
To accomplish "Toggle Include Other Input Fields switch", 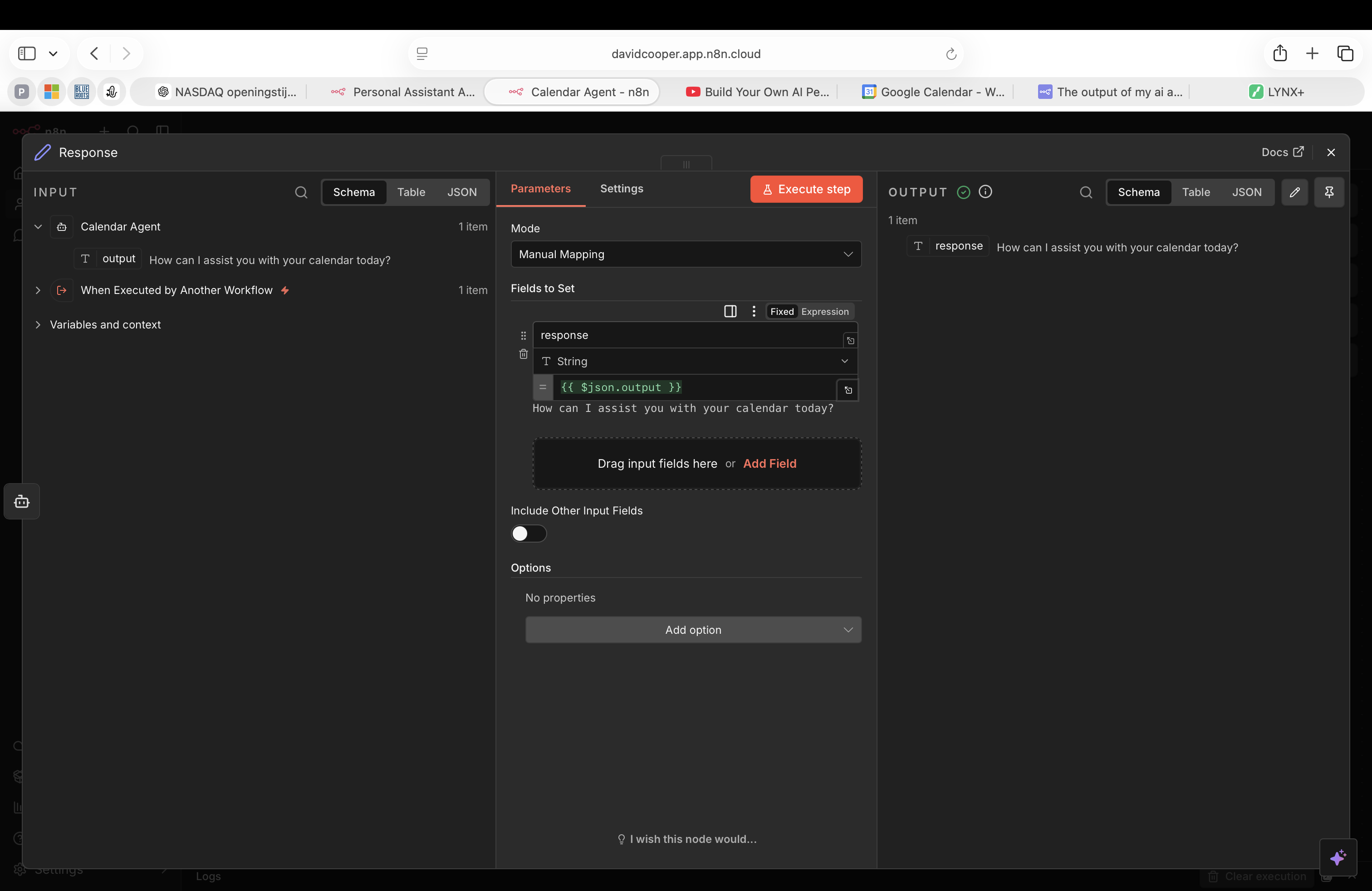I will coord(528,534).
